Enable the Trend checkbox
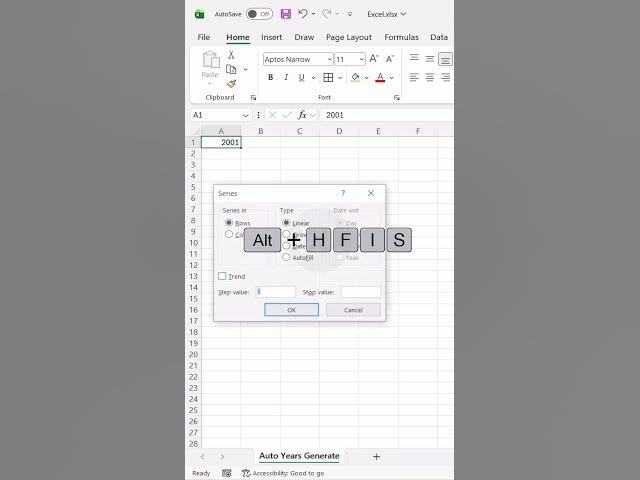 pyautogui.click(x=222, y=276)
